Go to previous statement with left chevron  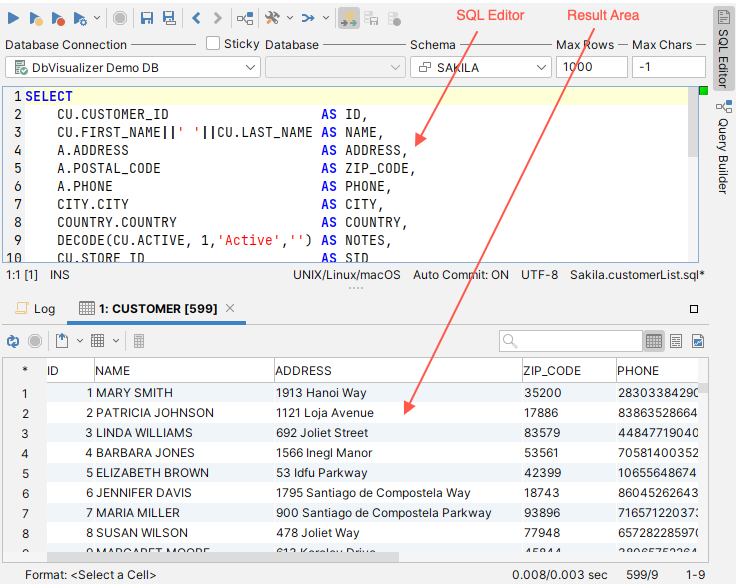point(197,18)
